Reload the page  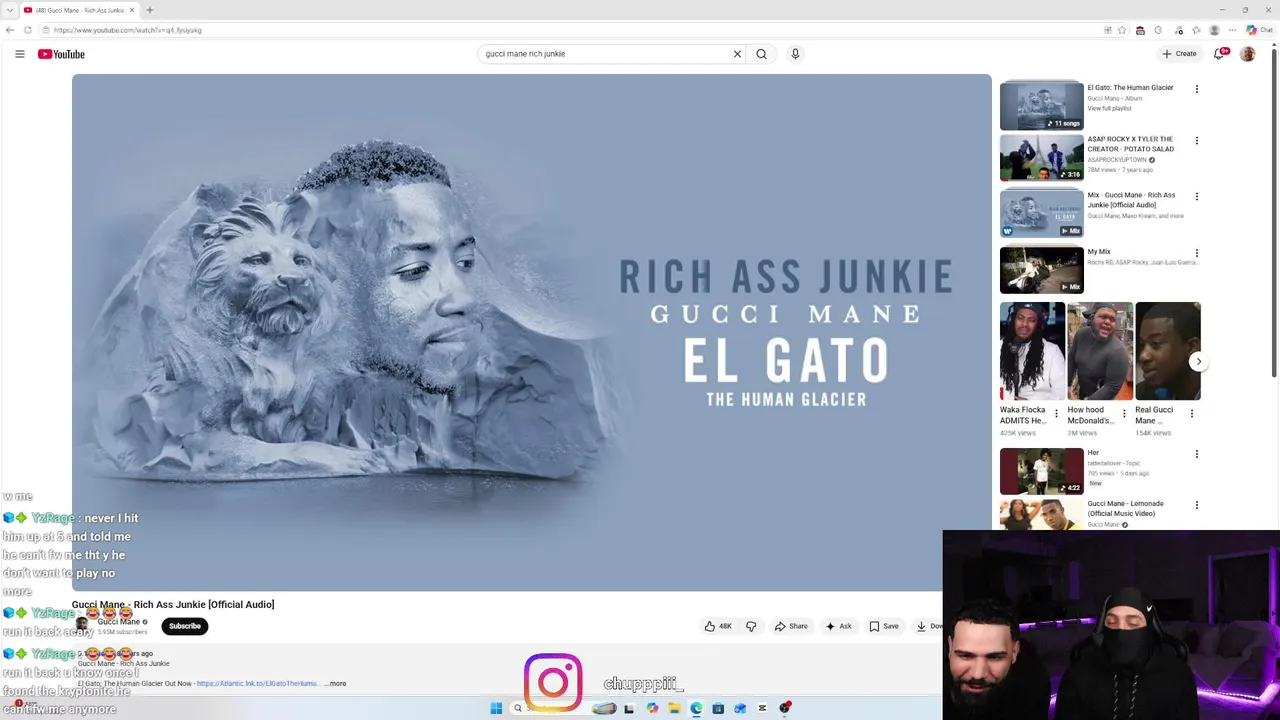pos(28,30)
